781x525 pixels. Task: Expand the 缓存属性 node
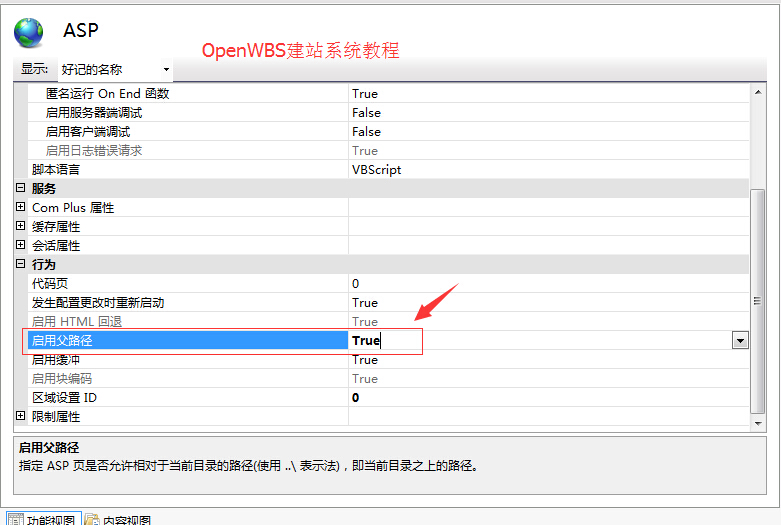pos(20,226)
